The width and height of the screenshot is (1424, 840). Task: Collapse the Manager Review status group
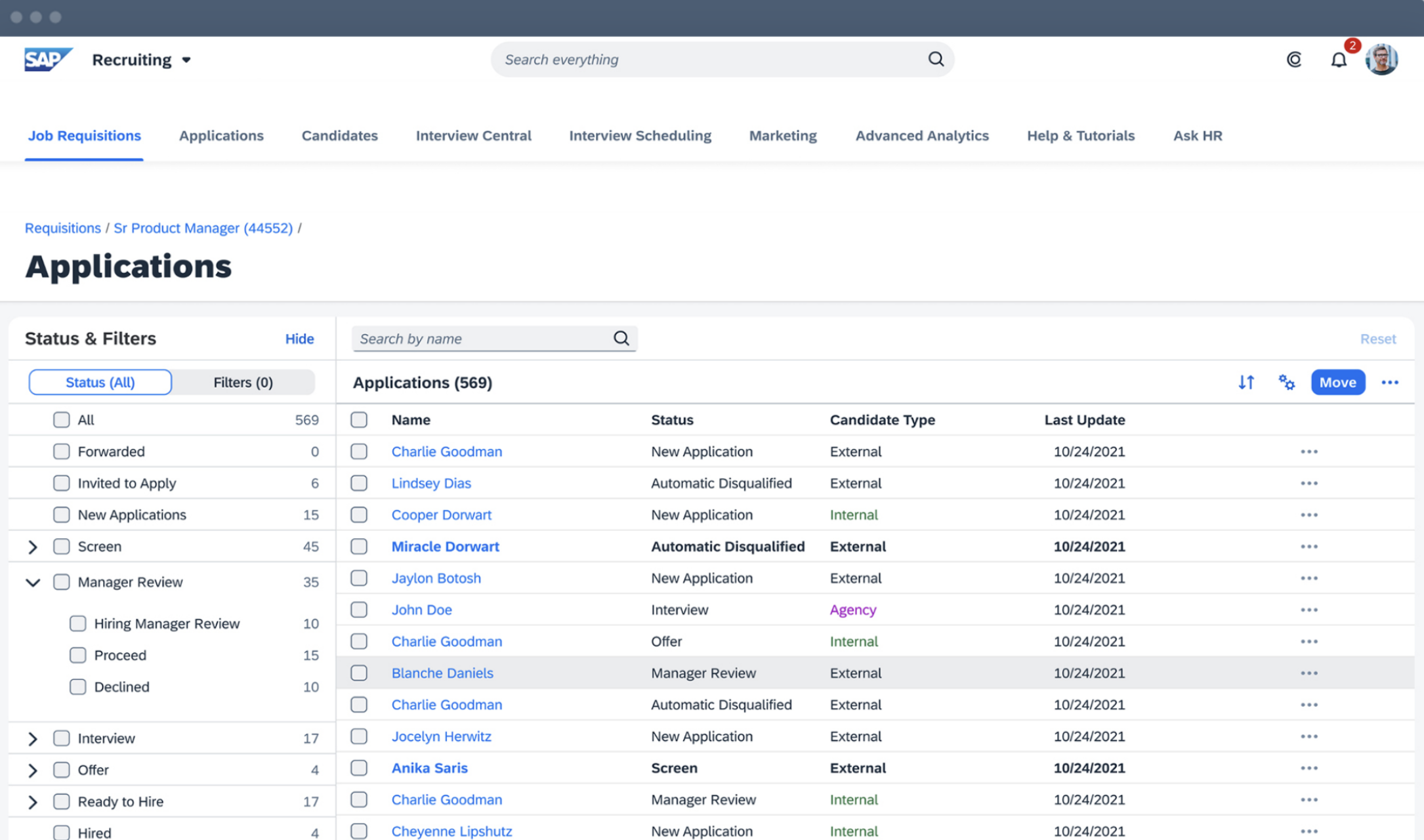[x=33, y=582]
